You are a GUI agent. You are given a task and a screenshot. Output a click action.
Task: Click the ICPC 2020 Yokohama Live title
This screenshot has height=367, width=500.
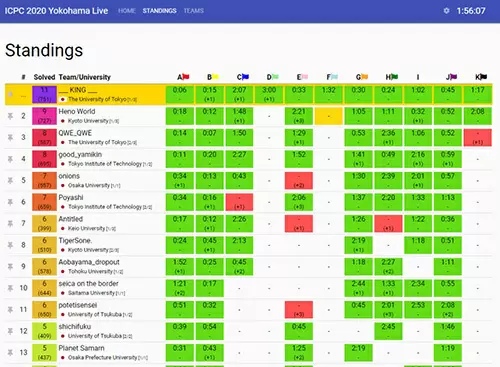click(x=56, y=11)
